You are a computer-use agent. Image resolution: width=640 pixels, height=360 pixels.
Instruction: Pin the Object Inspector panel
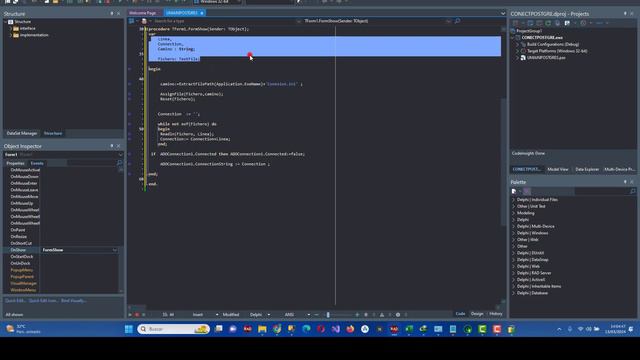[112, 146]
